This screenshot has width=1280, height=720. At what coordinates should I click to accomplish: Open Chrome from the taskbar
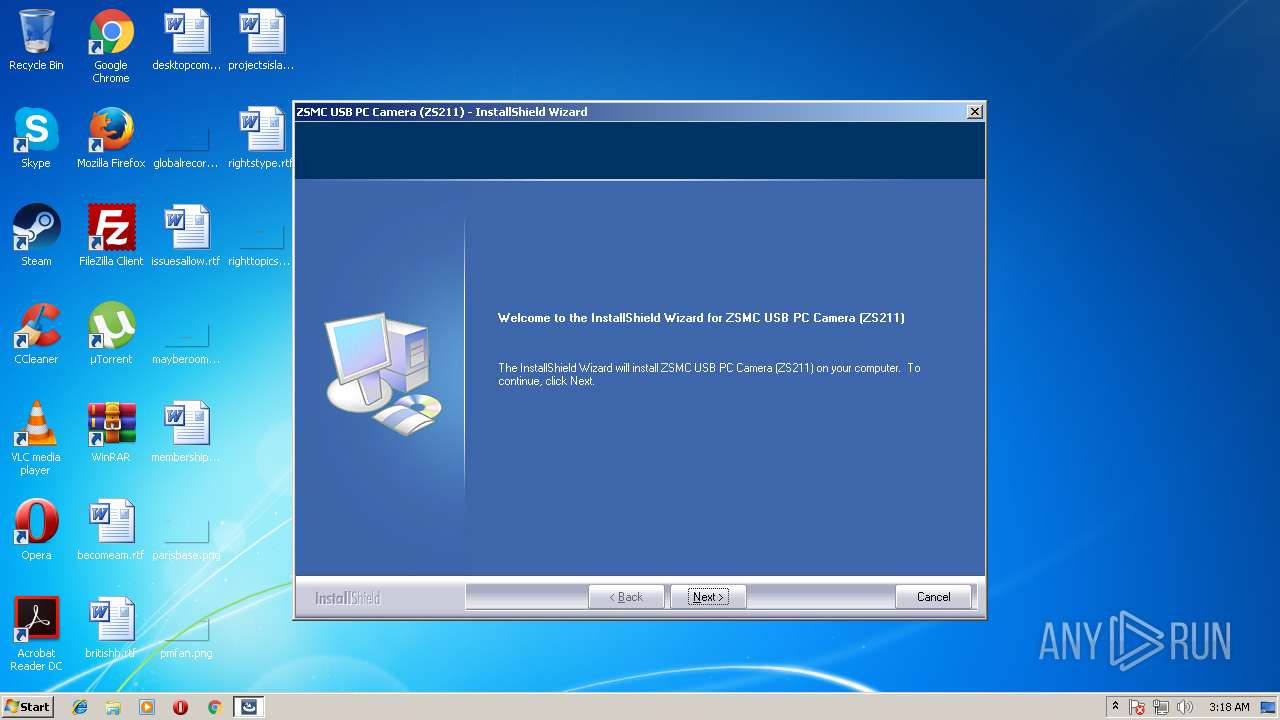tap(214, 707)
